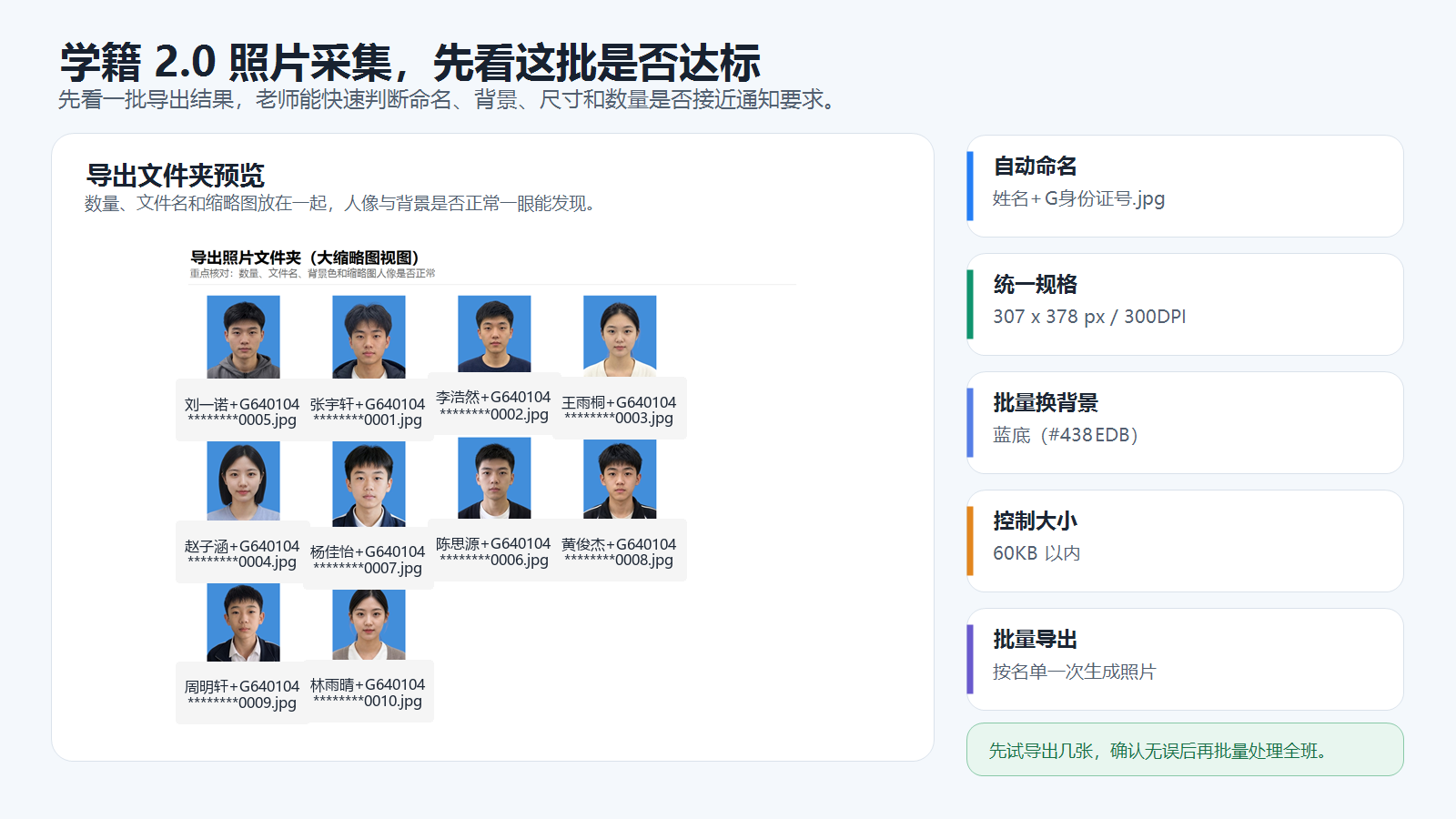The width and height of the screenshot is (1456, 819).
Task: Click the 王雨桐 photo thumbnail
Action: pos(620,336)
